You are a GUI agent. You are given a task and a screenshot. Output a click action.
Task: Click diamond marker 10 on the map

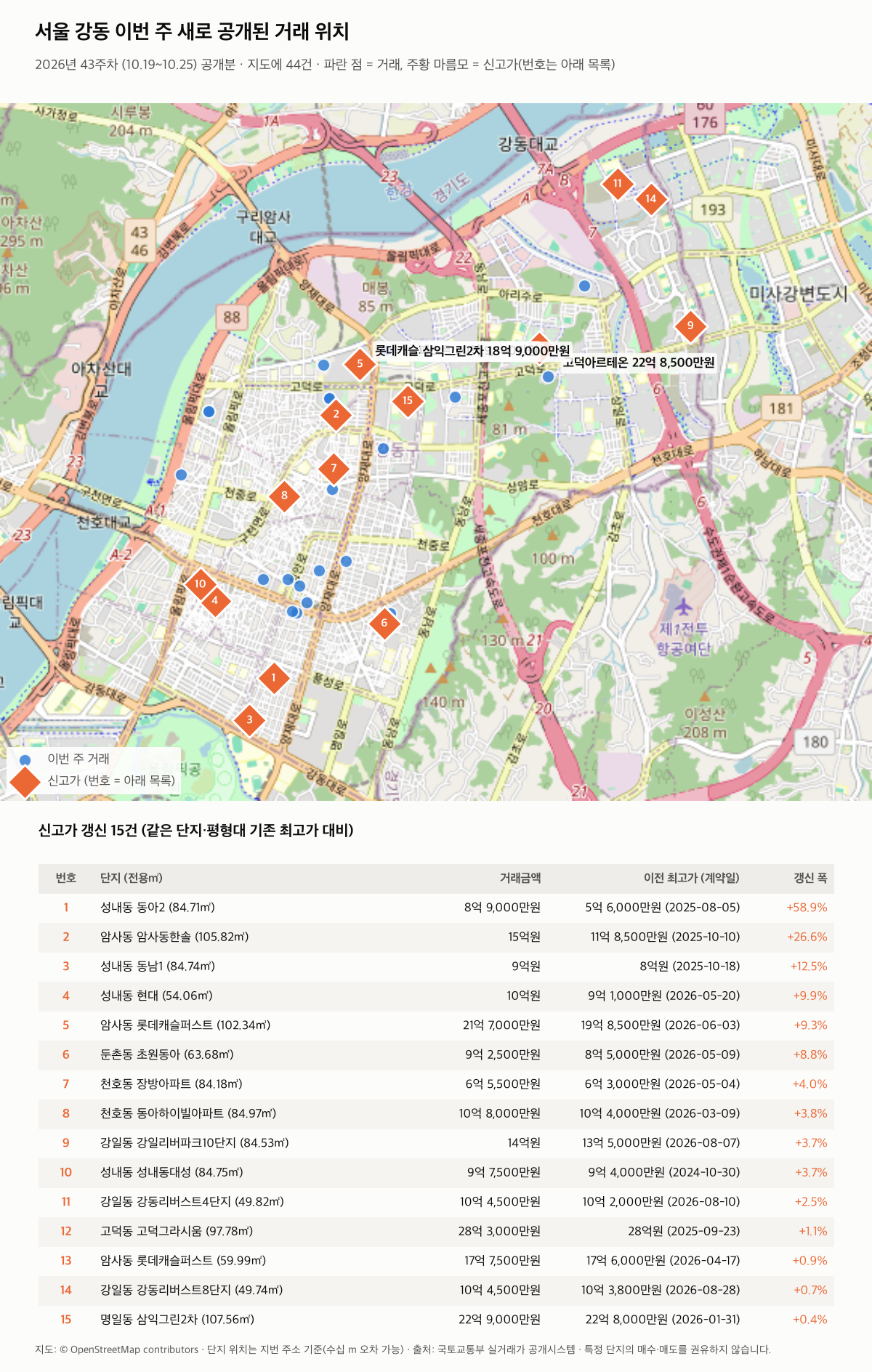pyautogui.click(x=200, y=584)
